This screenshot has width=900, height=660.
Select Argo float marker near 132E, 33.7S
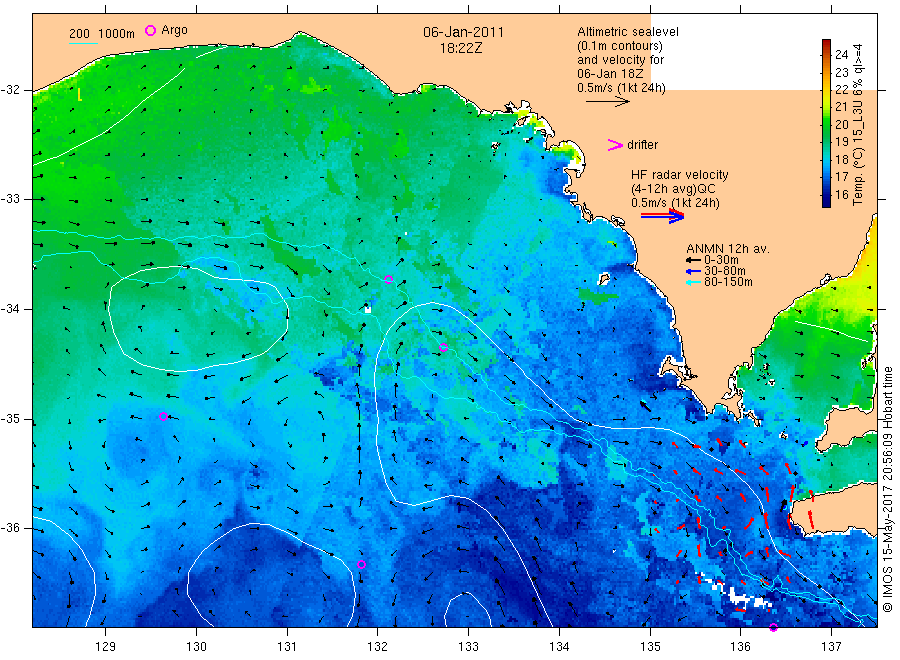[389, 279]
